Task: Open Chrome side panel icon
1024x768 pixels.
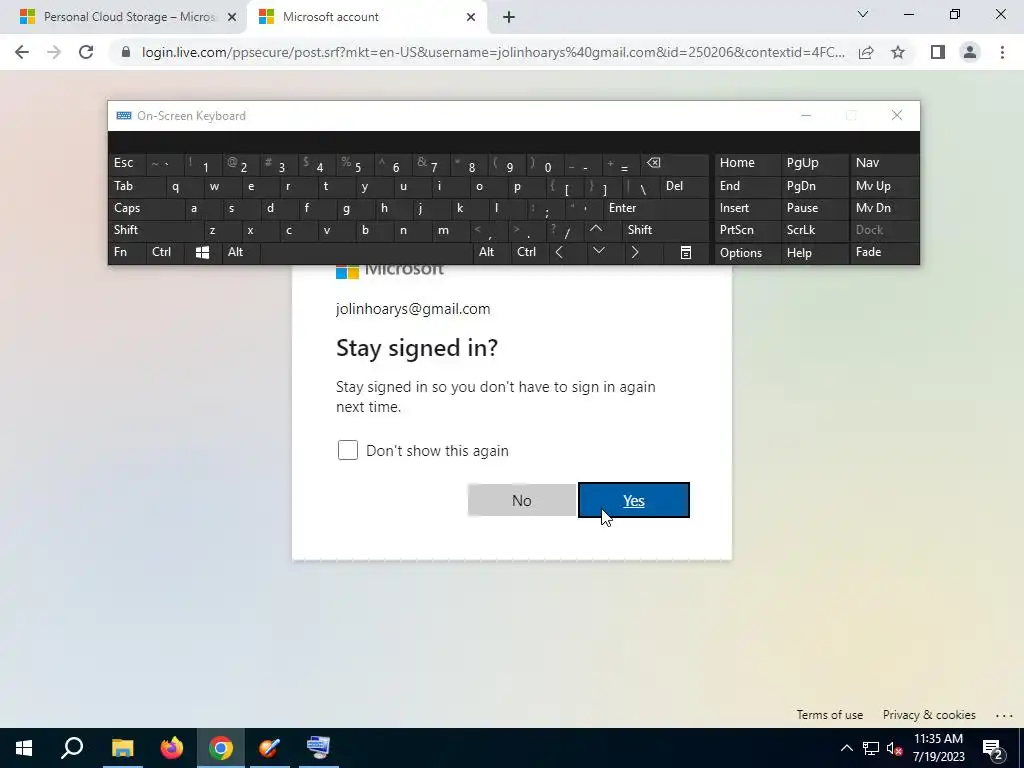Action: click(x=938, y=52)
